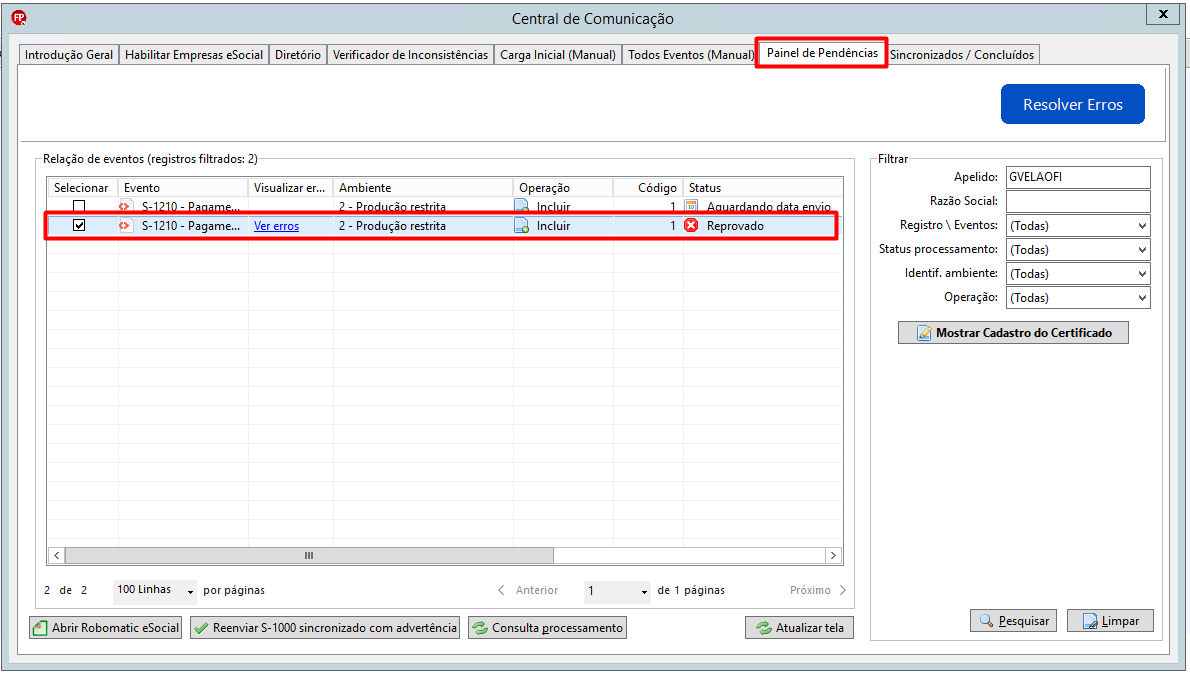Switch to Sincronizados / Concluídos tab
Screen dimensions: 1190x678
click(x=962, y=55)
